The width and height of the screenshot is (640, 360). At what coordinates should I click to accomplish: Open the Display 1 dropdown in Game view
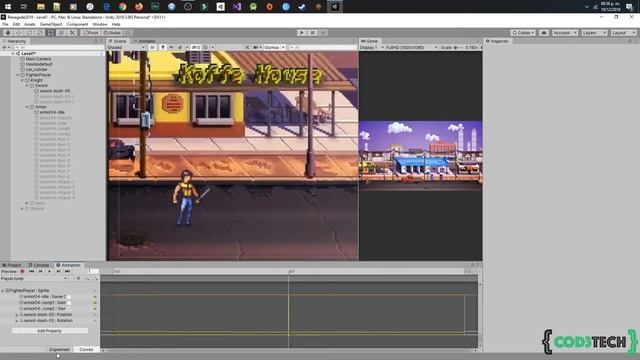[x=372, y=48]
